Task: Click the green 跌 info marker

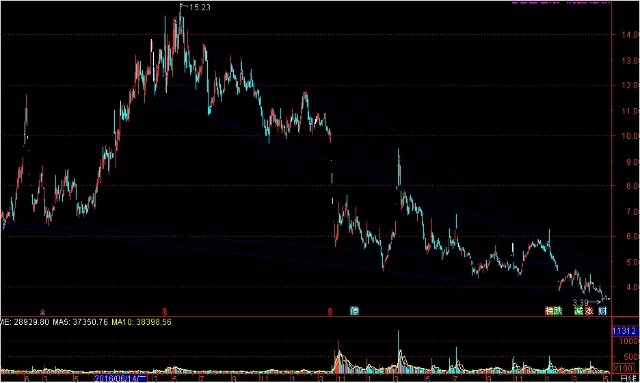Action: 558,311
